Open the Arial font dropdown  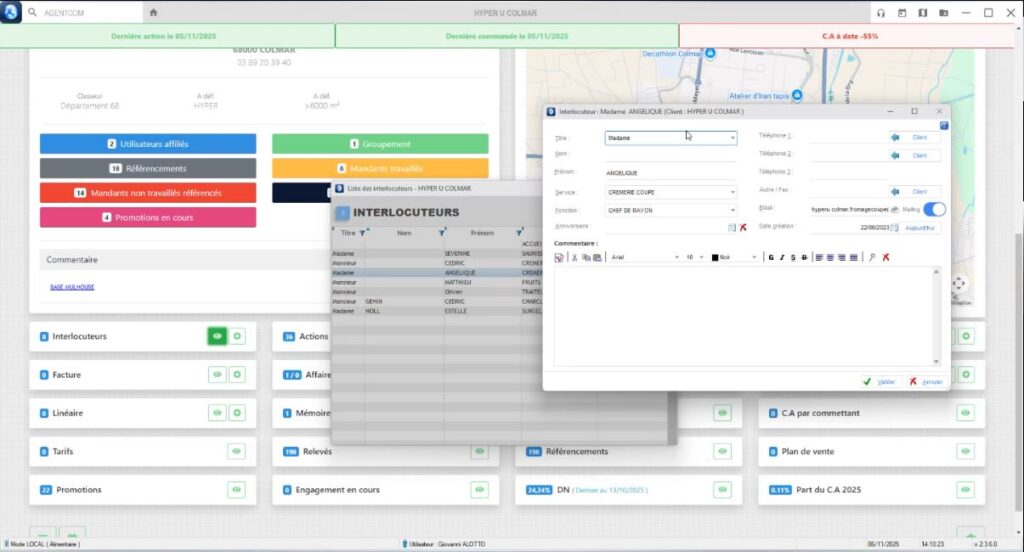(x=645, y=257)
